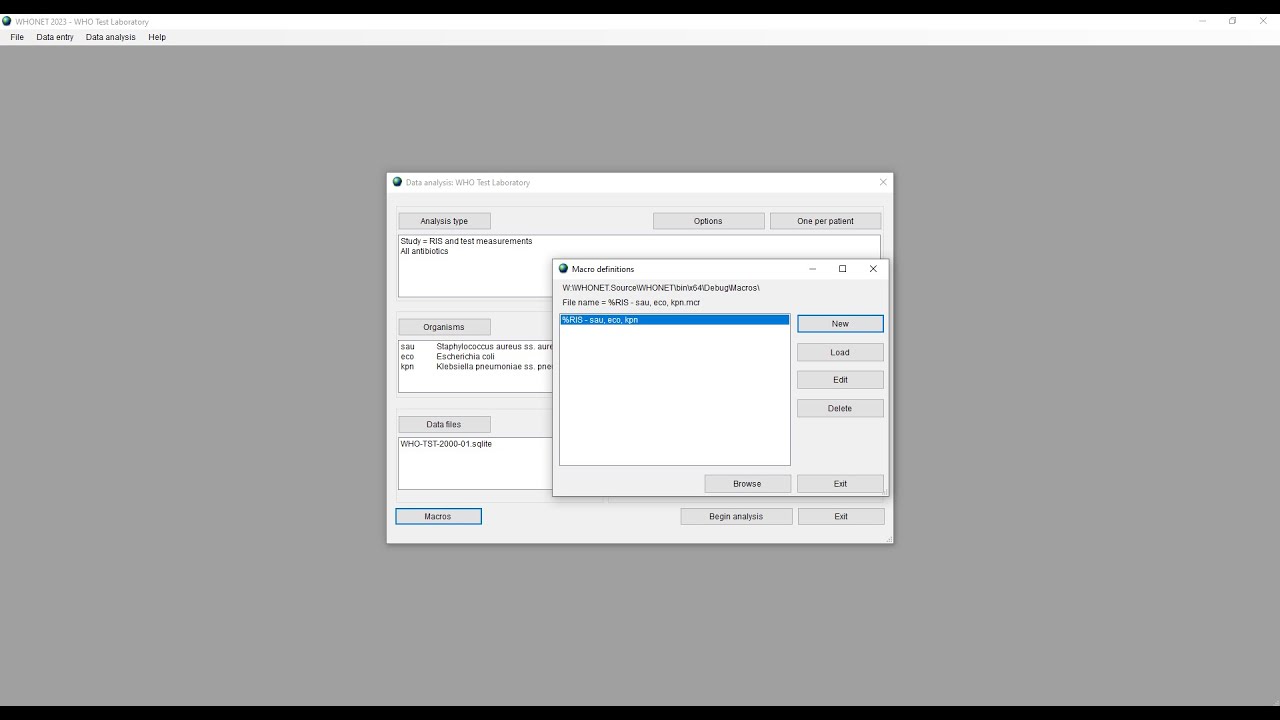Click 'Study = RIS and test measurements' text
Screen dimensions: 1280x720
466,241
